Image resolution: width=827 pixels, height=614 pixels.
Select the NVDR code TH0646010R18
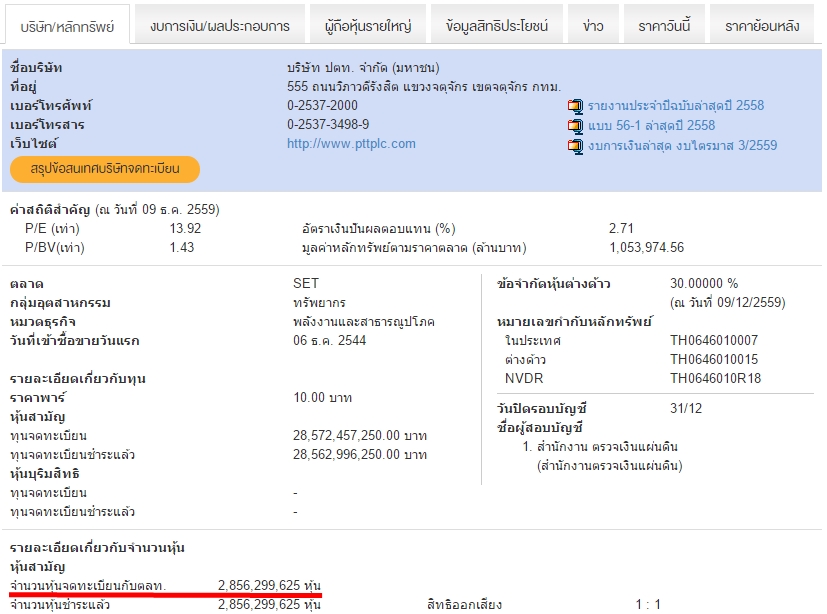coord(716,378)
